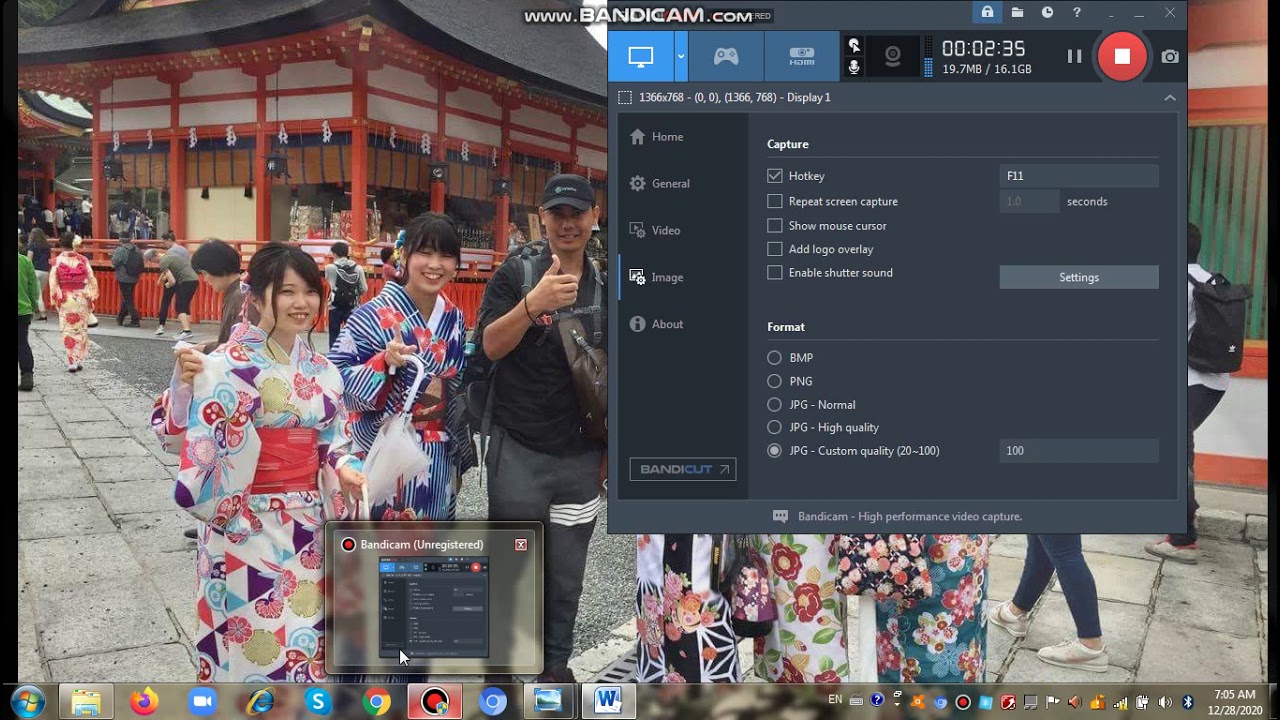
Task: Open the scheduled recording clock icon
Action: (1047, 13)
